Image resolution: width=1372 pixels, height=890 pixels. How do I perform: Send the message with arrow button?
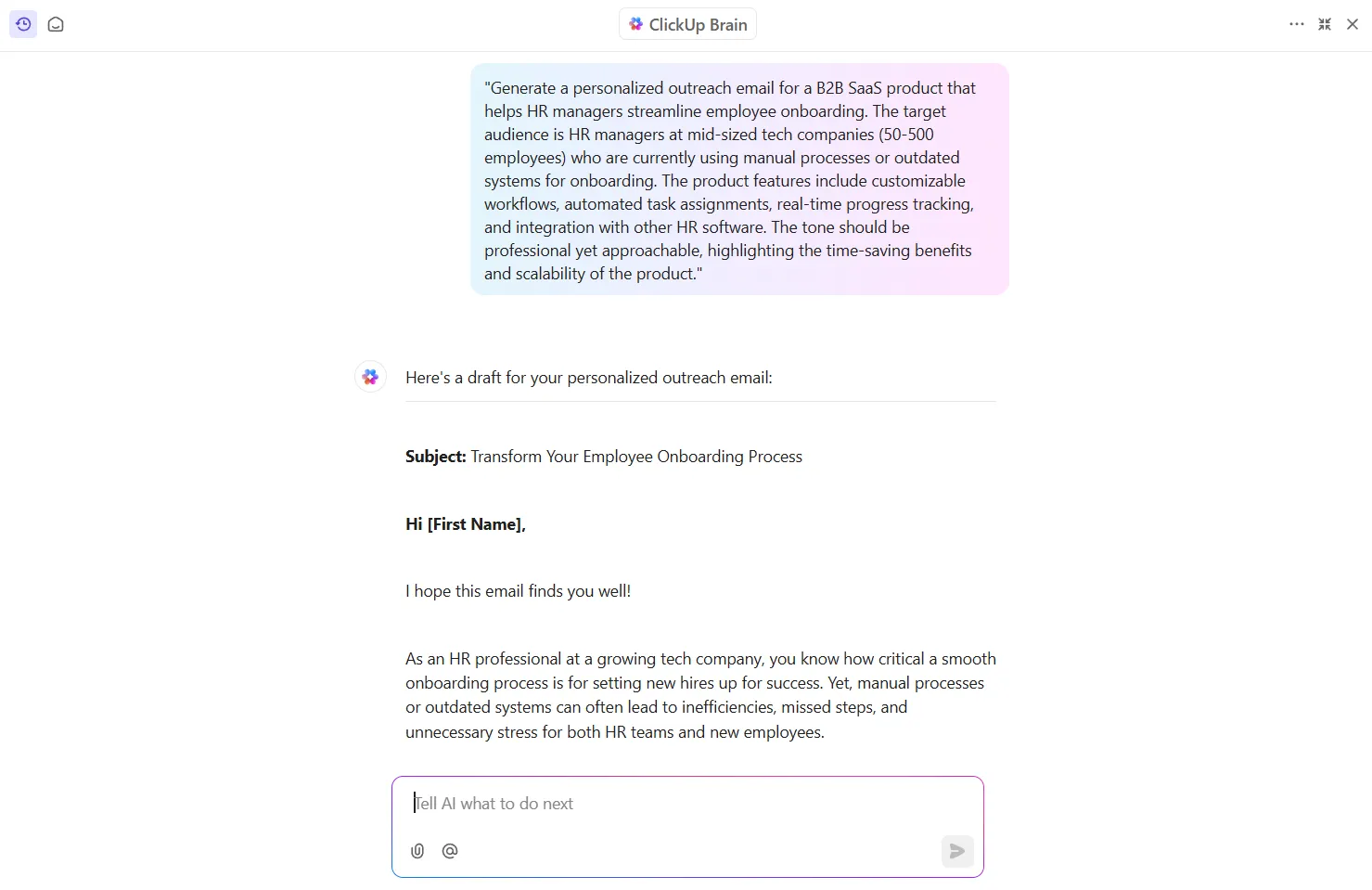coord(957,851)
